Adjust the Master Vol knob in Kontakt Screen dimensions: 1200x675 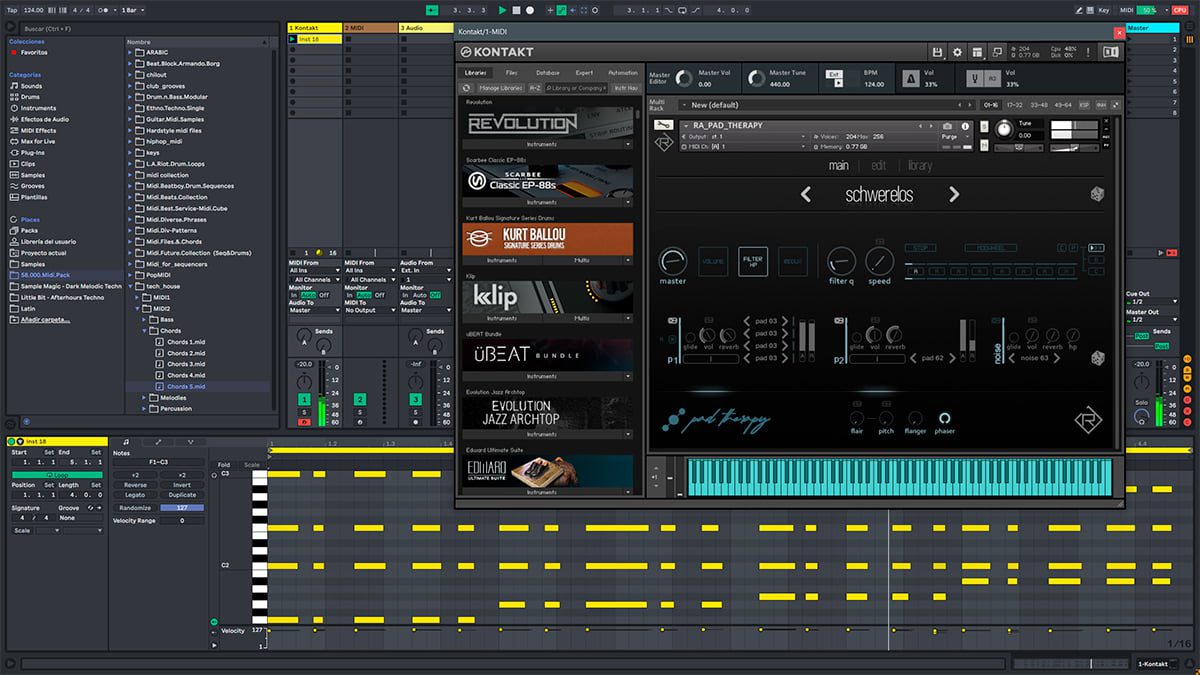(x=685, y=78)
